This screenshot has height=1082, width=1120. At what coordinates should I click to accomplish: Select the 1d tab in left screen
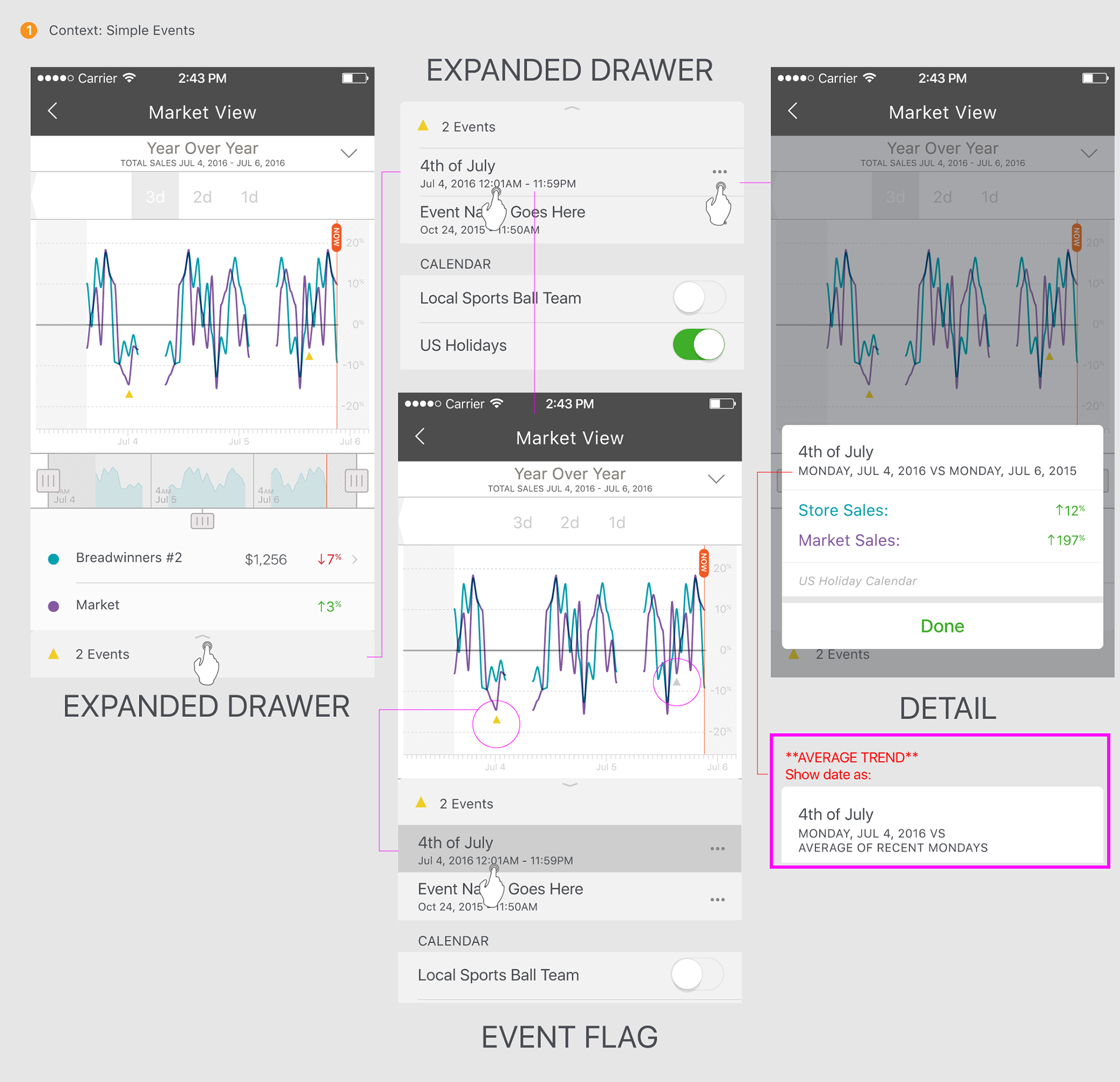pos(250,197)
